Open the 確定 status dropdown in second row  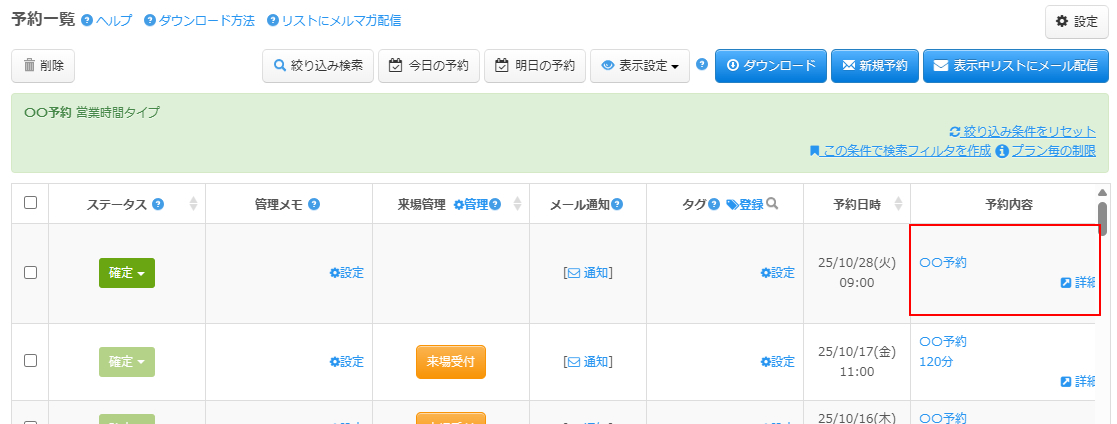pyautogui.click(x=127, y=361)
